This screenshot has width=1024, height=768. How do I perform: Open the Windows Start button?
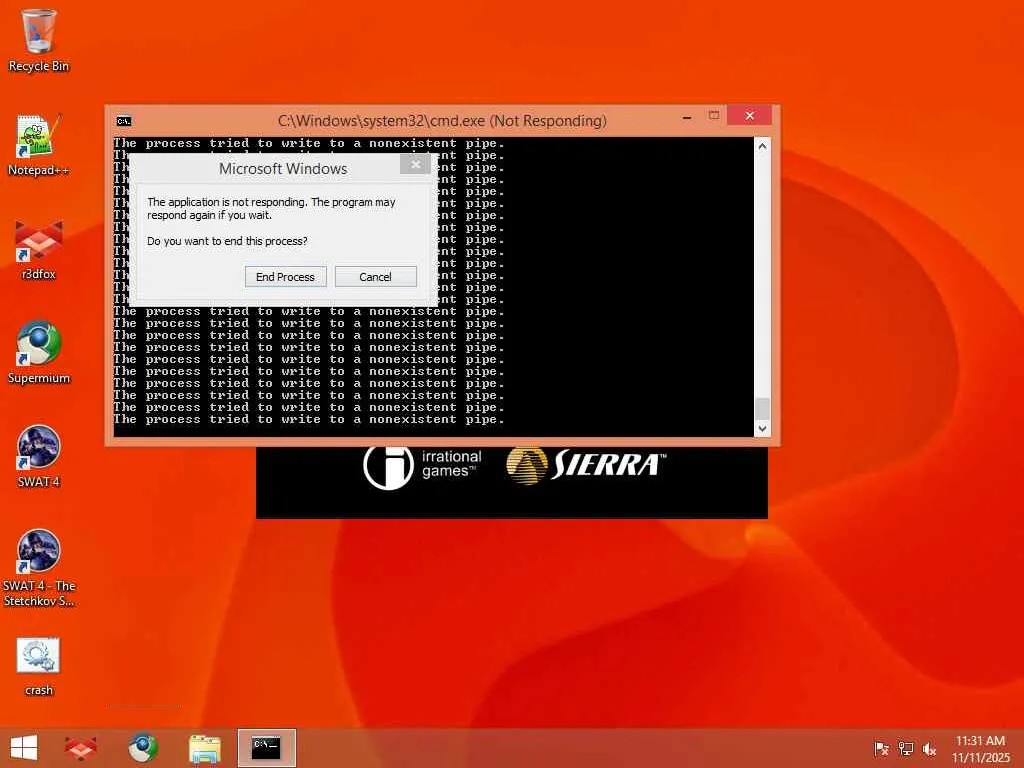coord(24,748)
